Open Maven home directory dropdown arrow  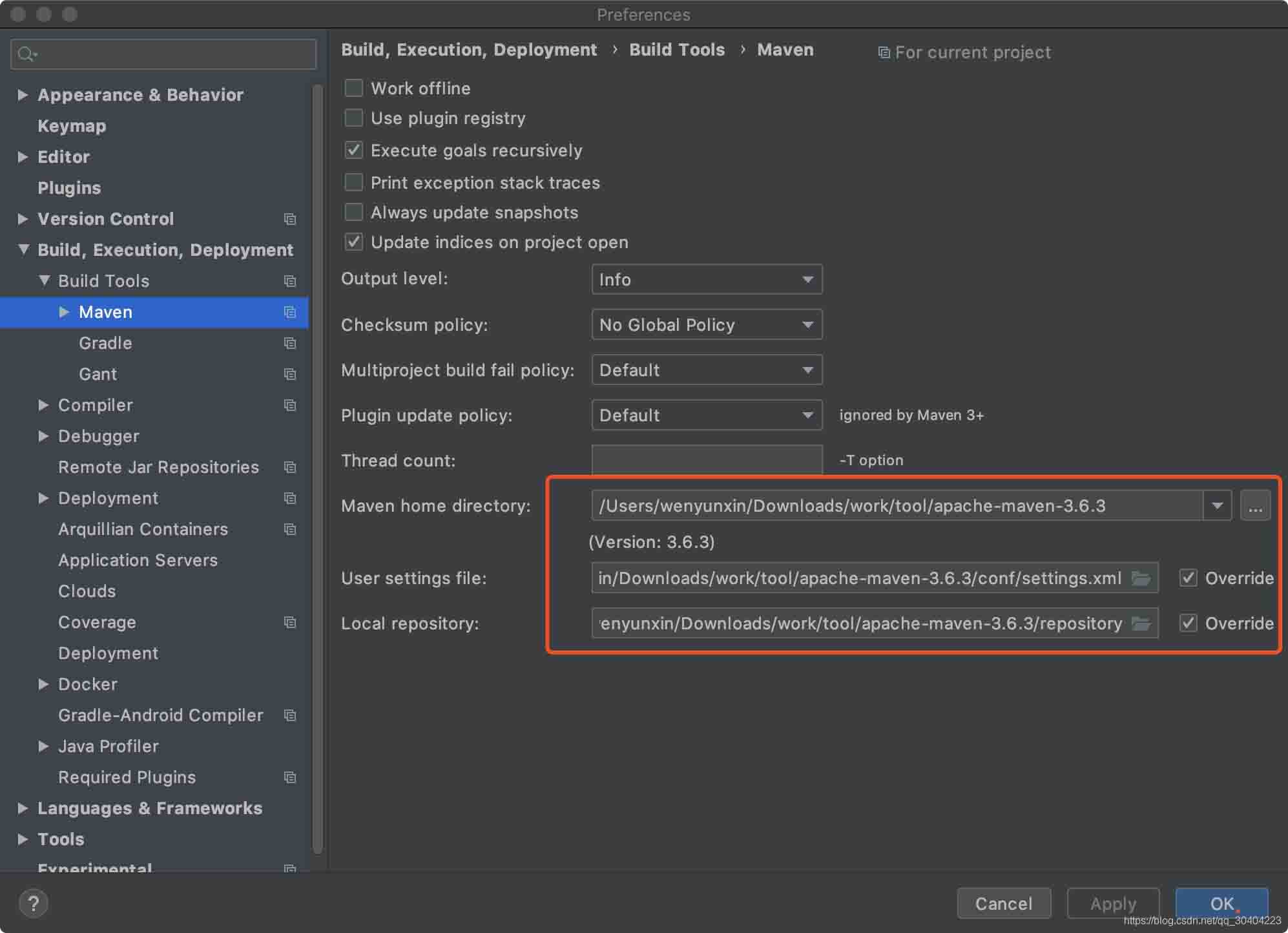coord(1218,505)
